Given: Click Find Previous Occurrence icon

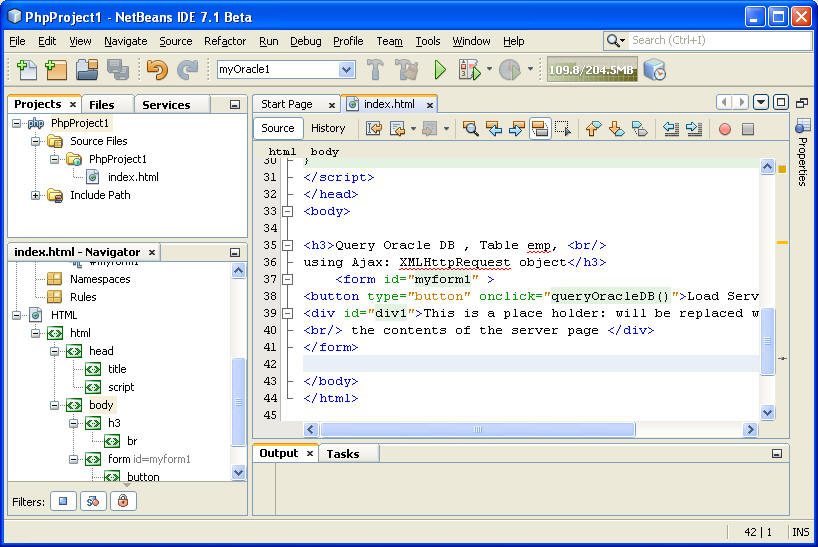Looking at the screenshot, I should click(x=494, y=128).
